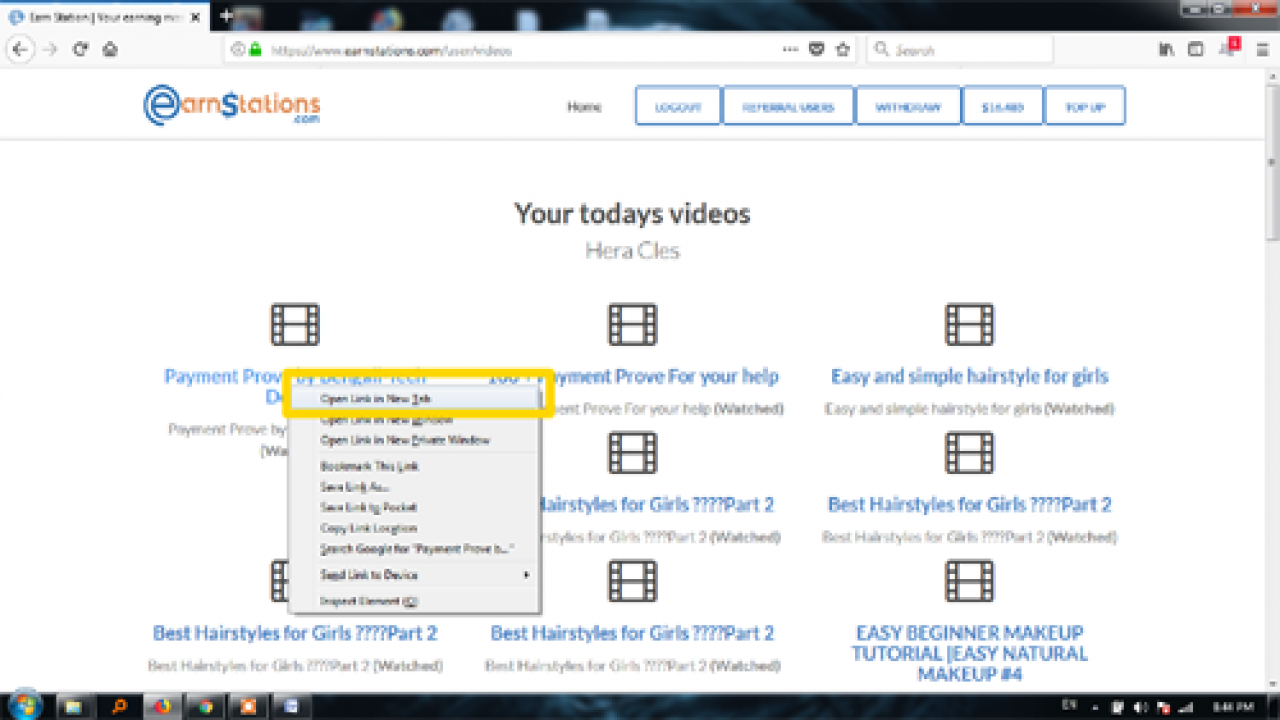Choose Inspect Element from the context menu
The image size is (1280, 720).
tap(368, 601)
